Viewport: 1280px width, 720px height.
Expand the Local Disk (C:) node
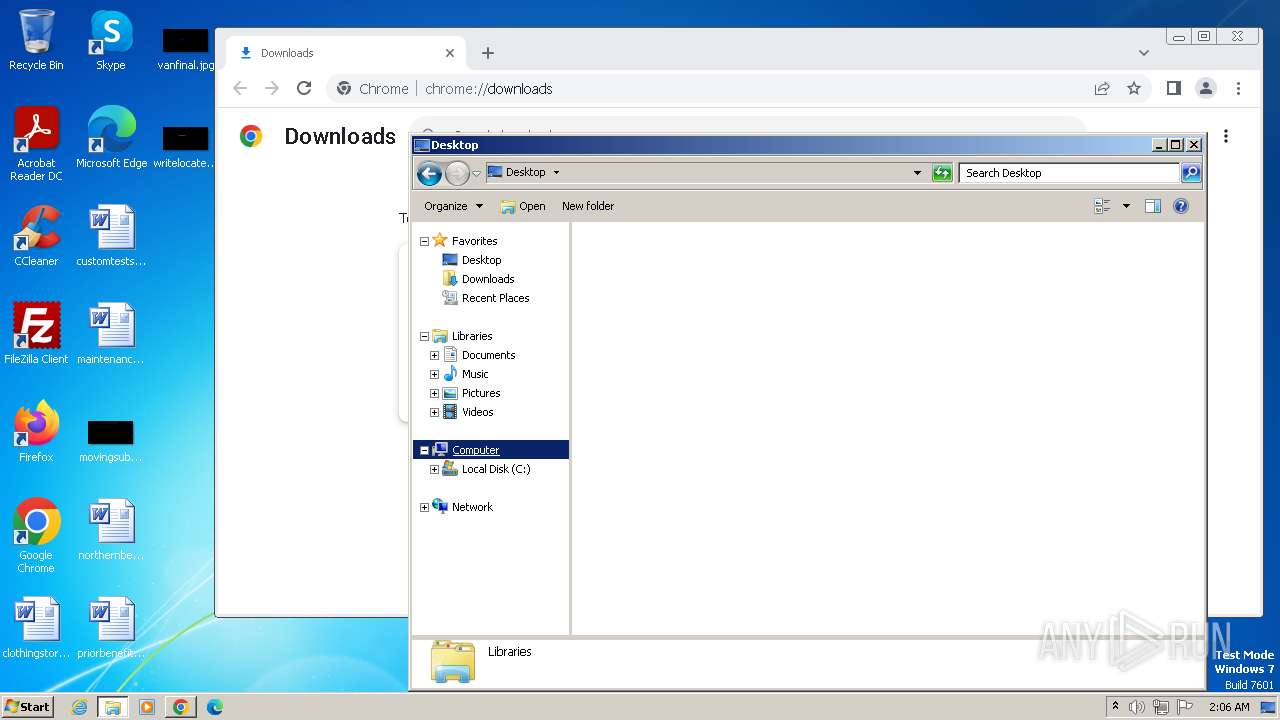tap(434, 469)
